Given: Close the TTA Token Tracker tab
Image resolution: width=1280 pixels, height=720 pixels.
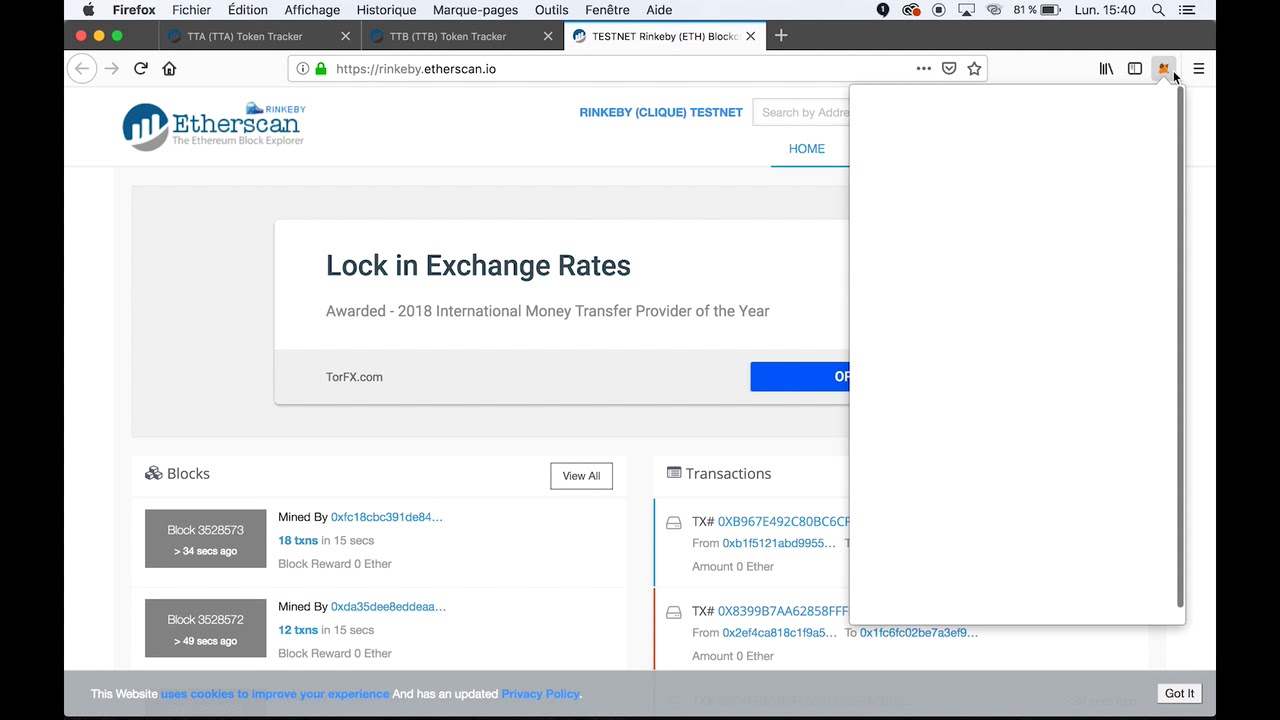Looking at the screenshot, I should (x=345, y=36).
